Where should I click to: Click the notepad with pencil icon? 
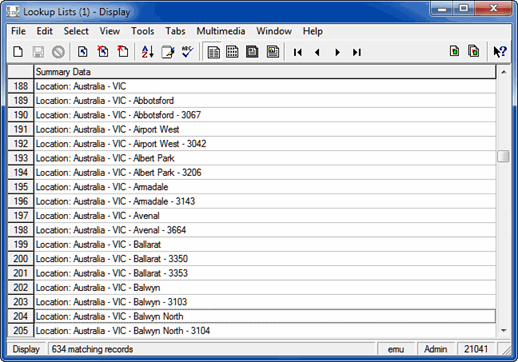coord(168,52)
